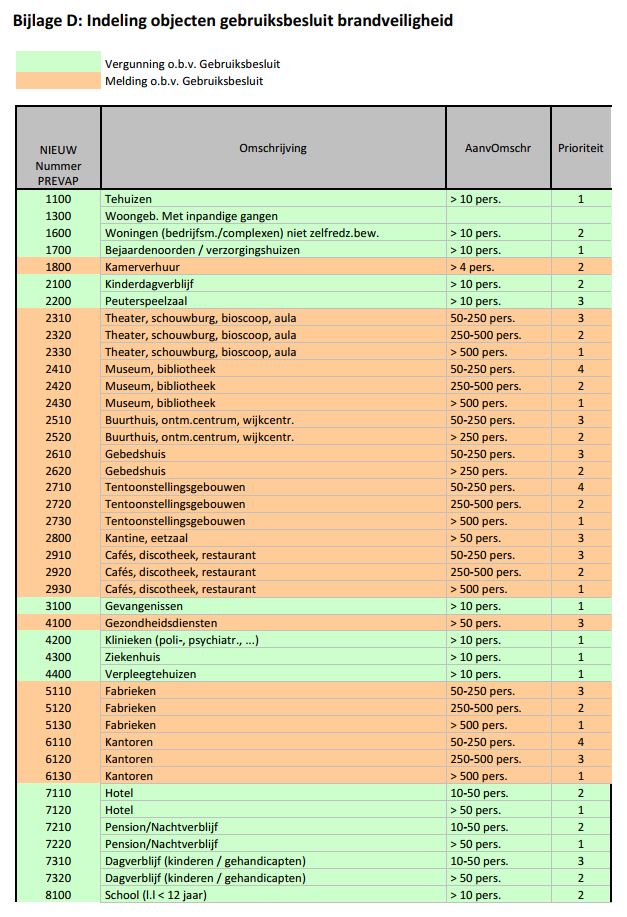Click the Woongeb. Met inpandige gangen cell
This screenshot has width=627, height=917.
pyautogui.click(x=191, y=216)
